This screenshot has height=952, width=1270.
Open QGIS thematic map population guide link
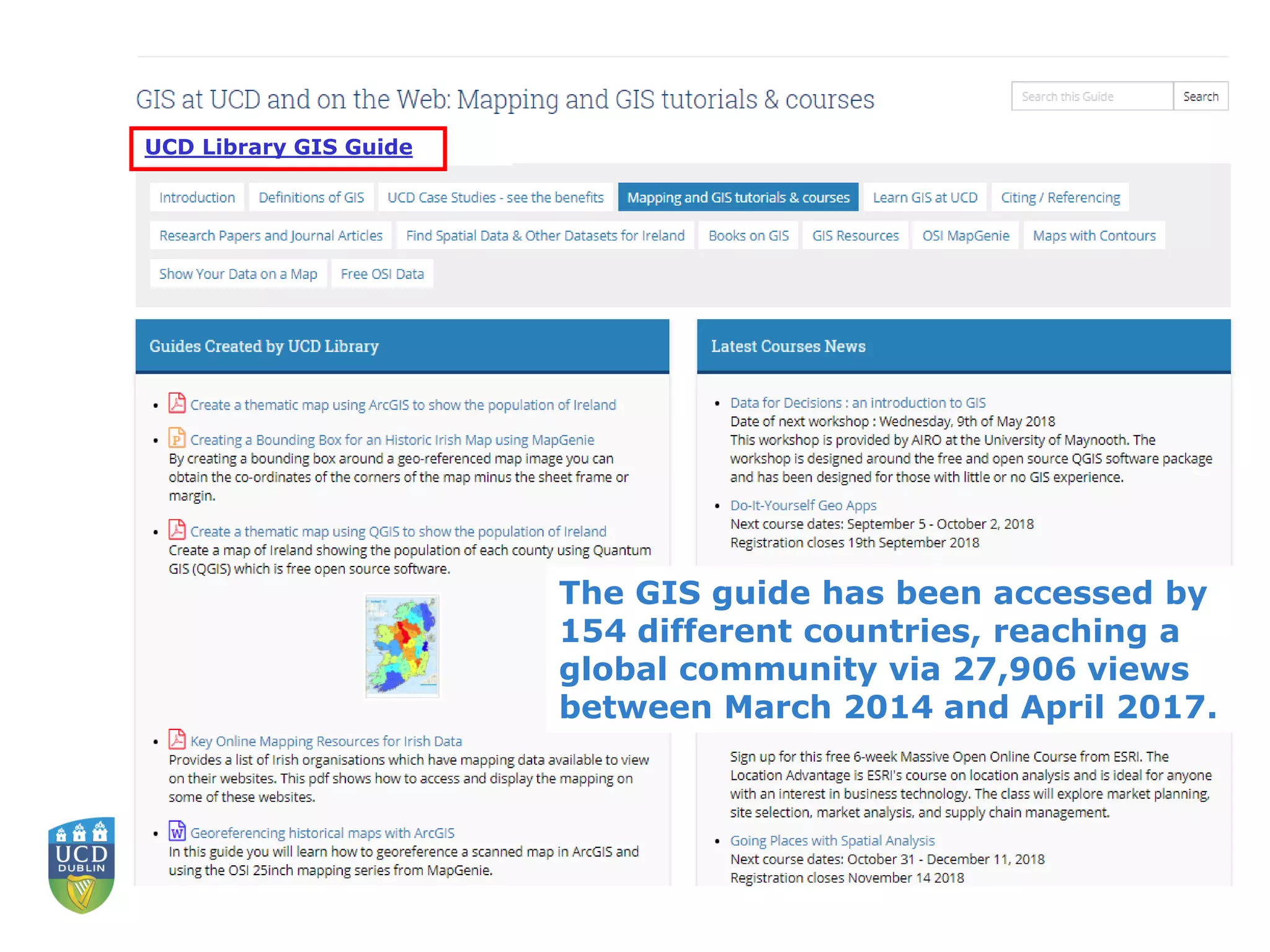point(398,531)
